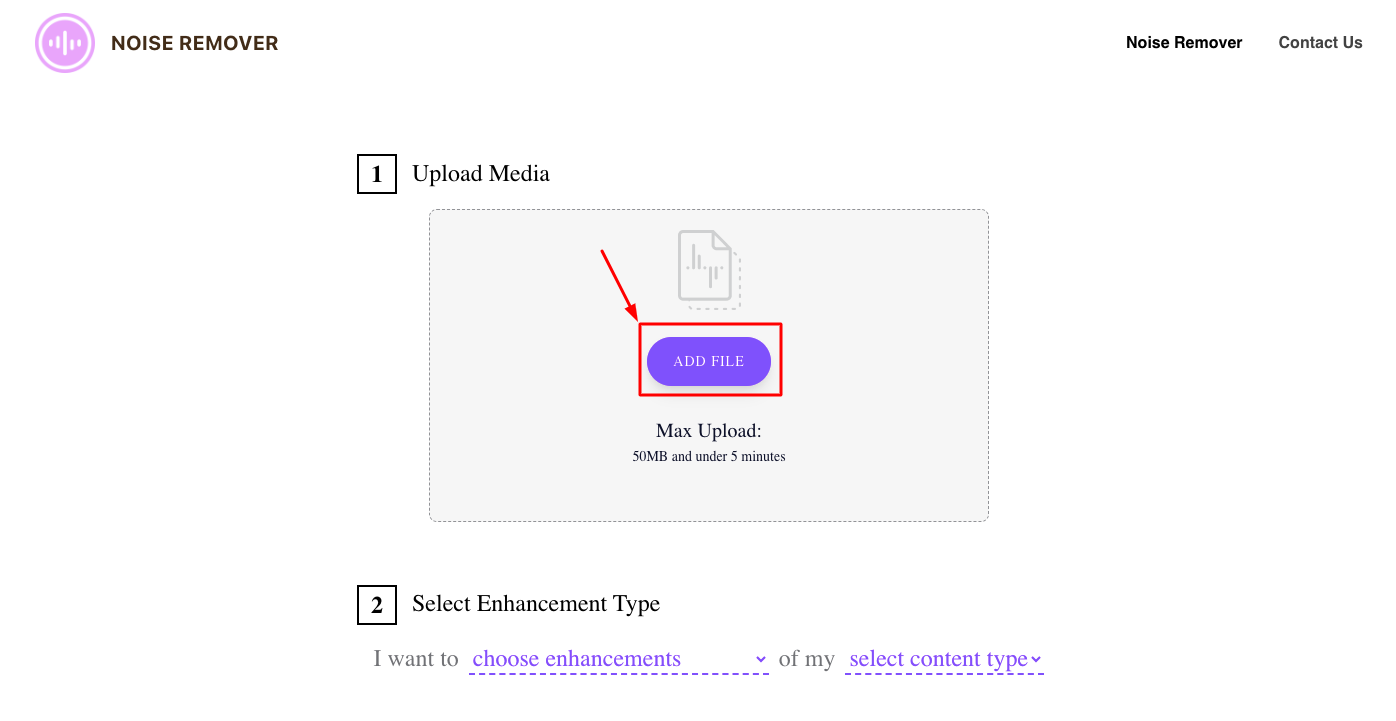This screenshot has width=1396, height=721.
Task: Click the "Max Upload:" label
Action: pyautogui.click(x=709, y=431)
